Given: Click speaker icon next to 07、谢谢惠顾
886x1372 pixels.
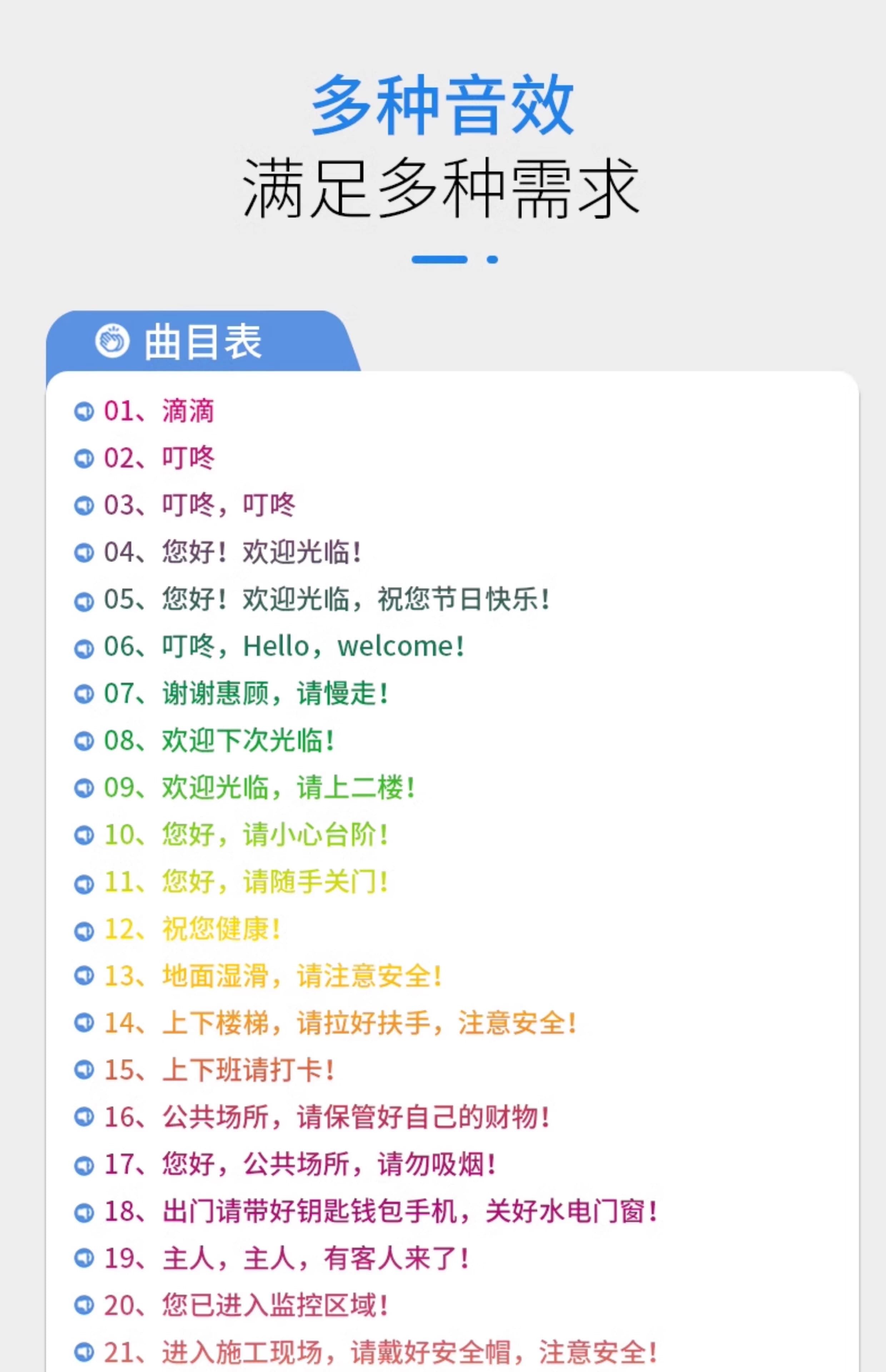Looking at the screenshot, I should (84, 694).
